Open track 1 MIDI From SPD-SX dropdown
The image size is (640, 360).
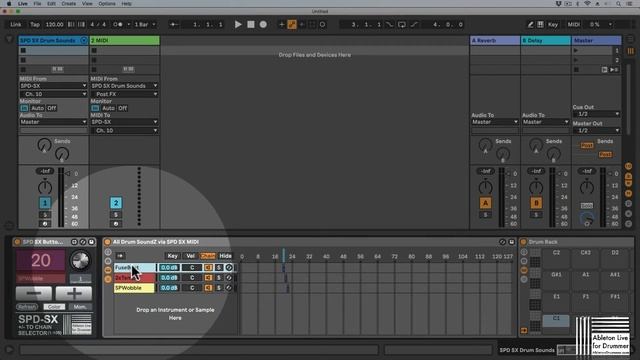click(x=53, y=86)
